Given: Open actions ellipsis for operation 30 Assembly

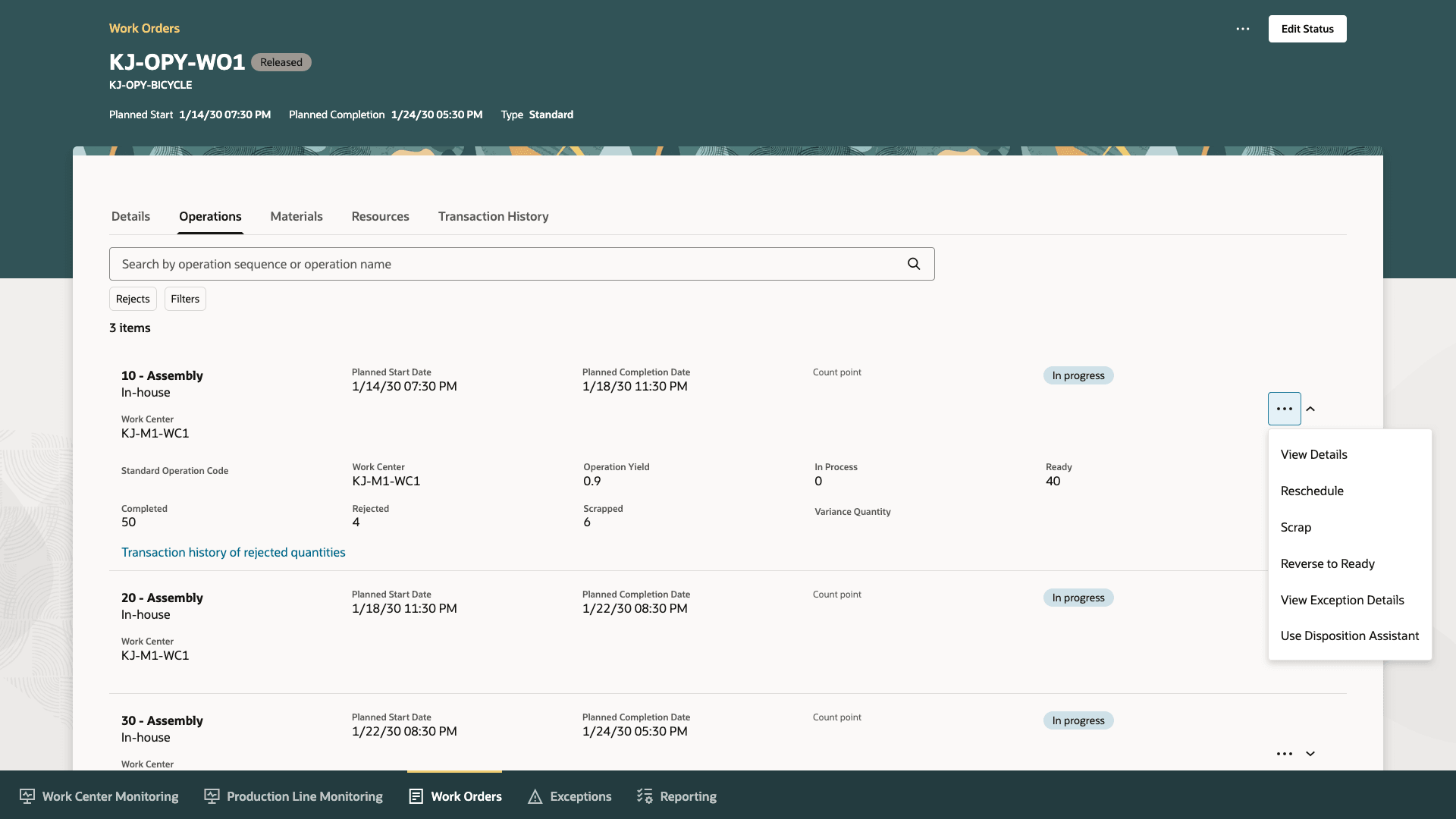Looking at the screenshot, I should [1284, 754].
